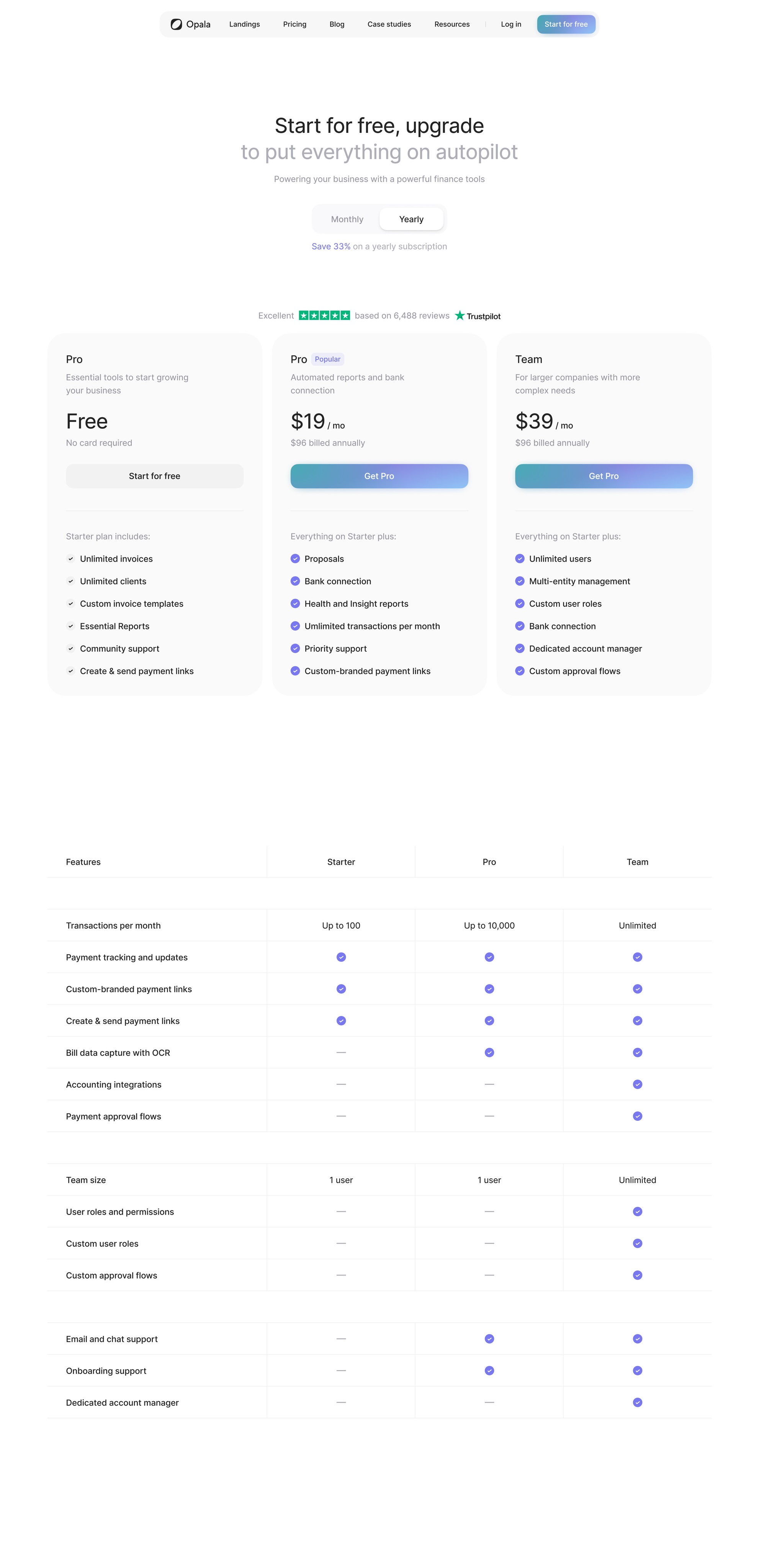
Task: Click Get Pro on the Team plan
Action: click(604, 476)
